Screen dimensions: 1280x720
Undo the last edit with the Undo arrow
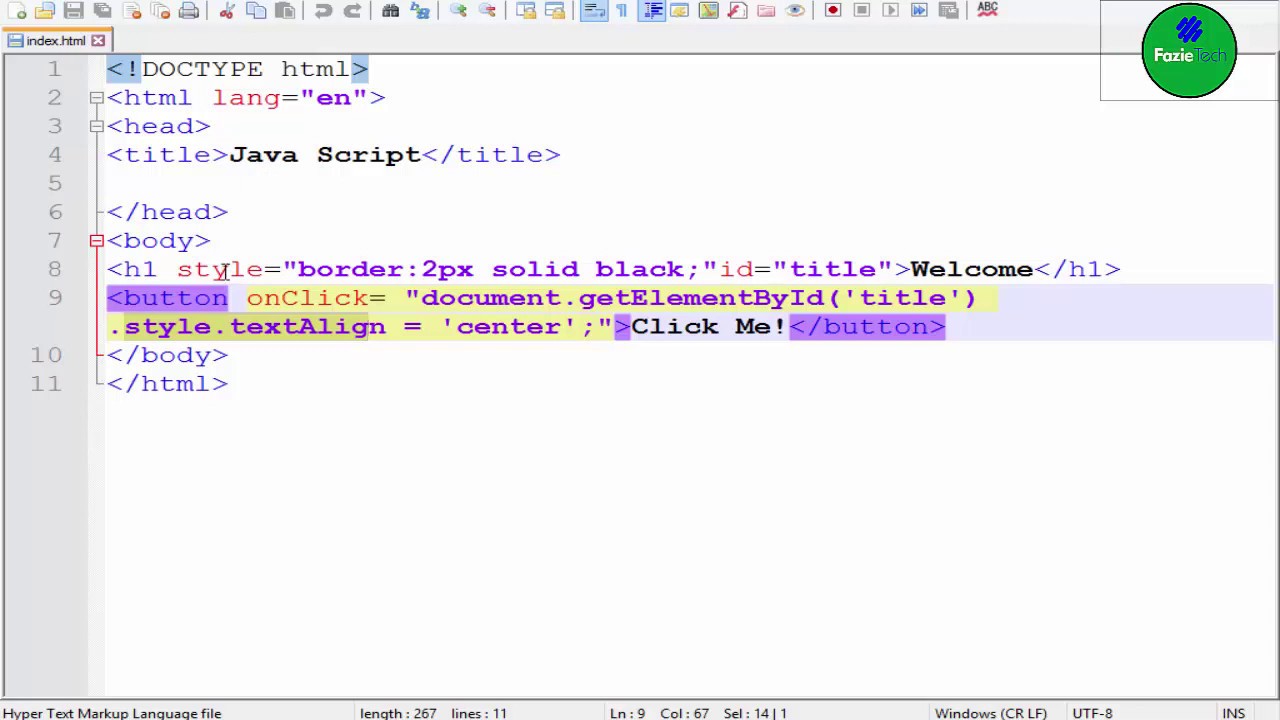(x=323, y=10)
